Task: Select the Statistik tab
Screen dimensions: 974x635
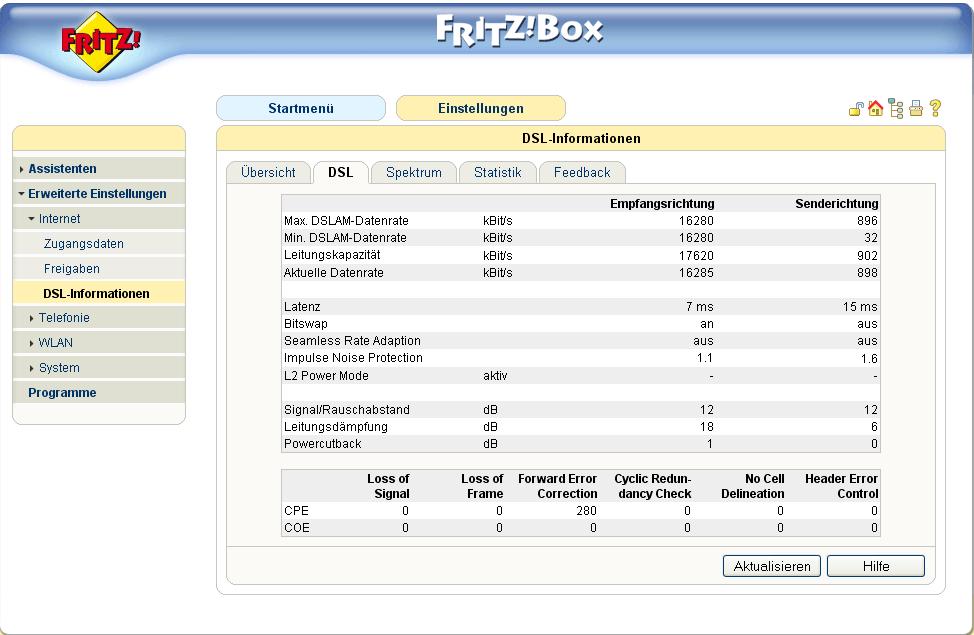Action: (x=497, y=173)
